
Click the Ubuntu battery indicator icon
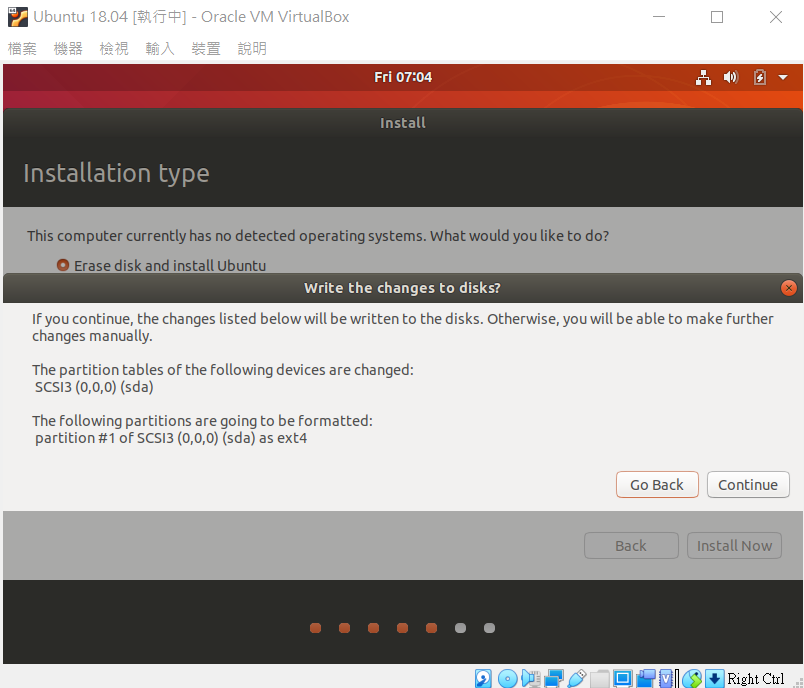pyautogui.click(x=759, y=77)
